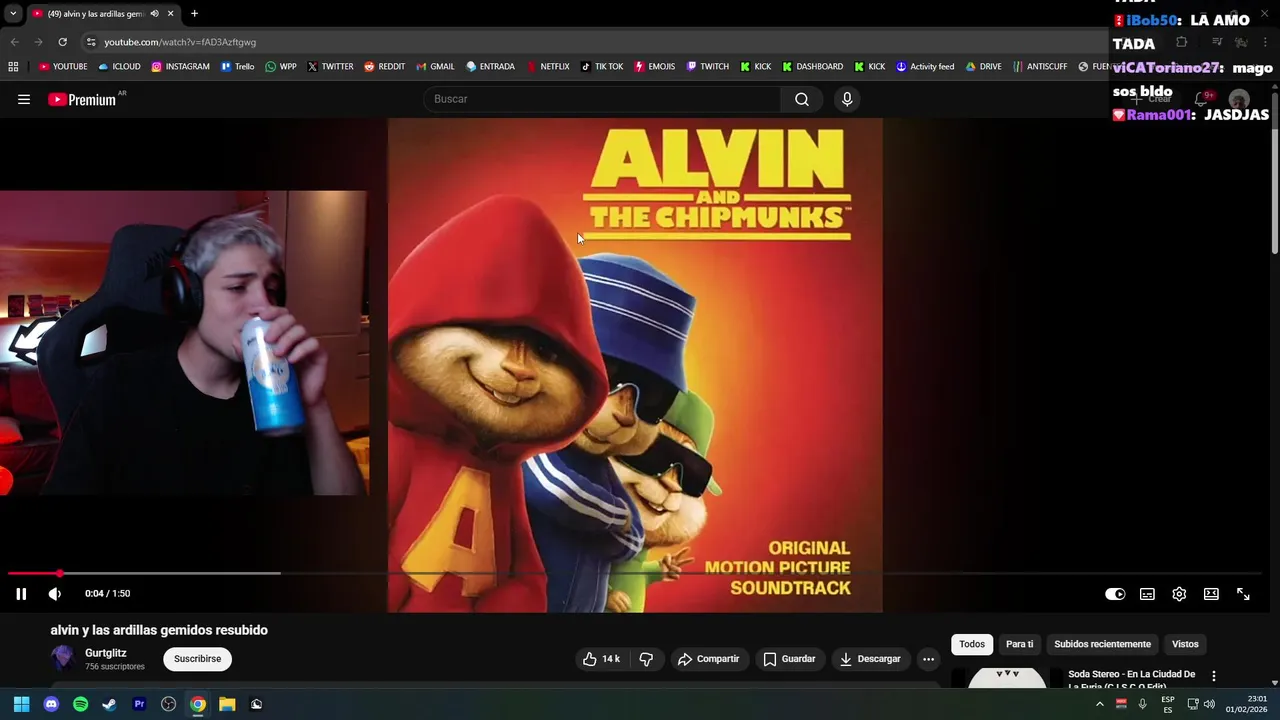Open Premiere Pro from the taskbar
Viewport: 1280px width, 720px height.
[x=139, y=704]
